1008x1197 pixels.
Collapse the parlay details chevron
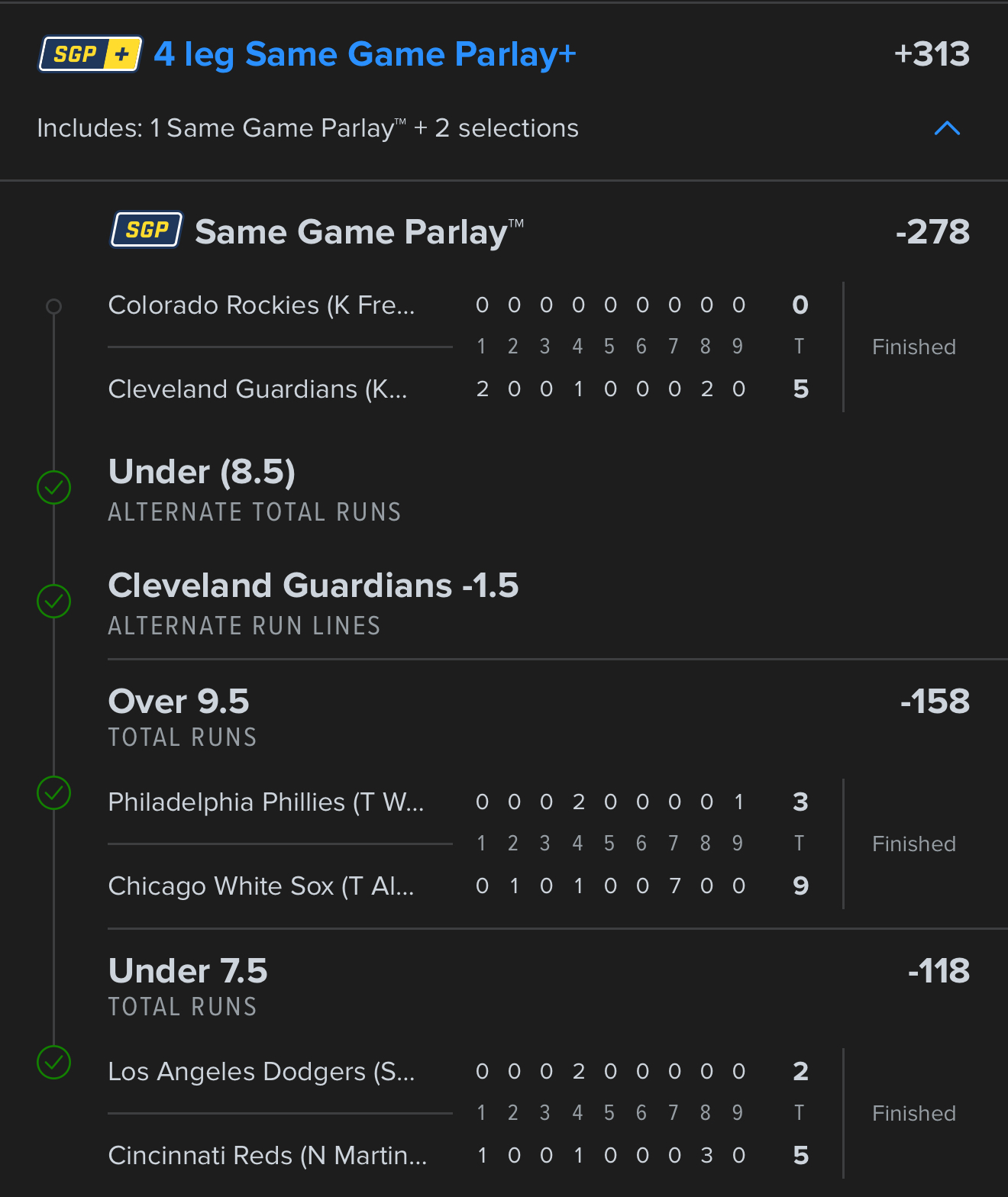tap(947, 128)
